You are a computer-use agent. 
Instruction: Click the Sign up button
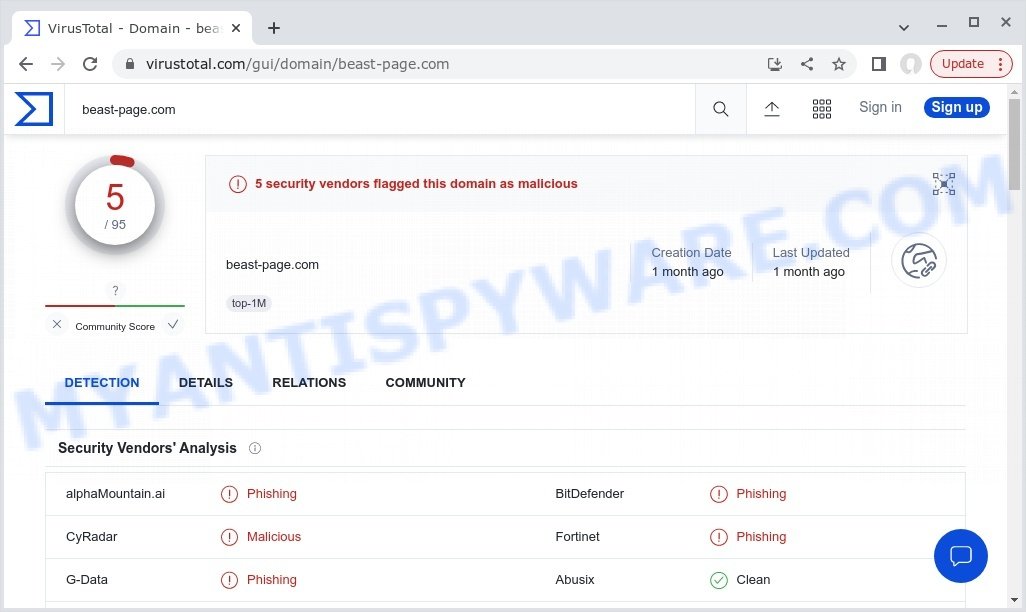pyautogui.click(x=957, y=107)
